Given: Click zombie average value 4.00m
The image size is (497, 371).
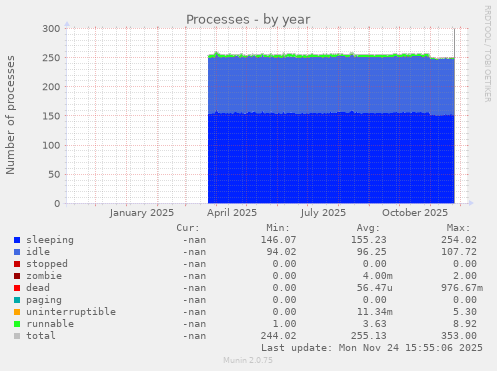Looking at the screenshot, I should click(x=378, y=276).
